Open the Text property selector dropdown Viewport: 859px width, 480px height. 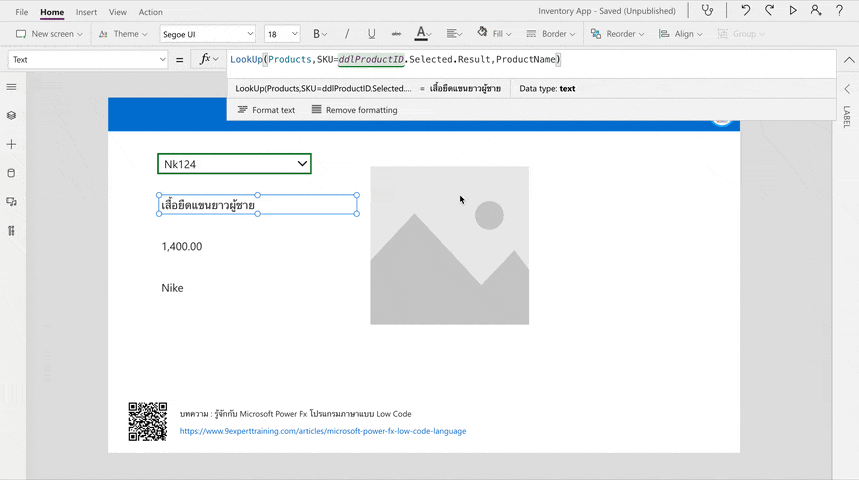tap(88, 60)
